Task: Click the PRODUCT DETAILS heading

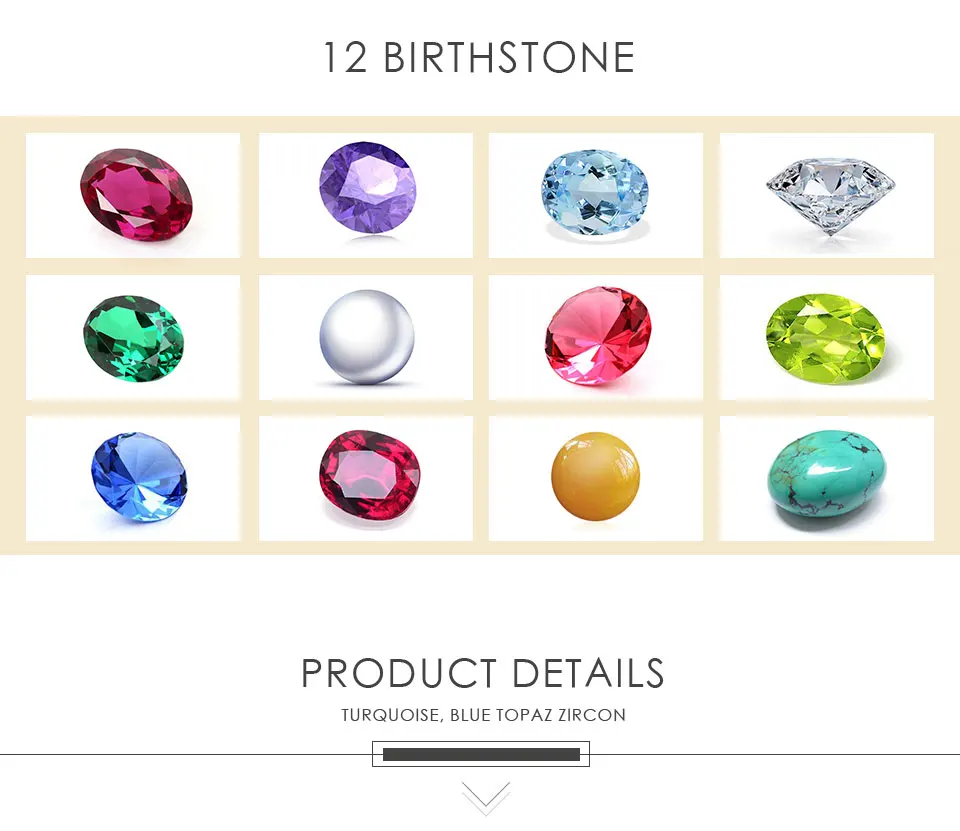Action: pyautogui.click(x=482, y=673)
